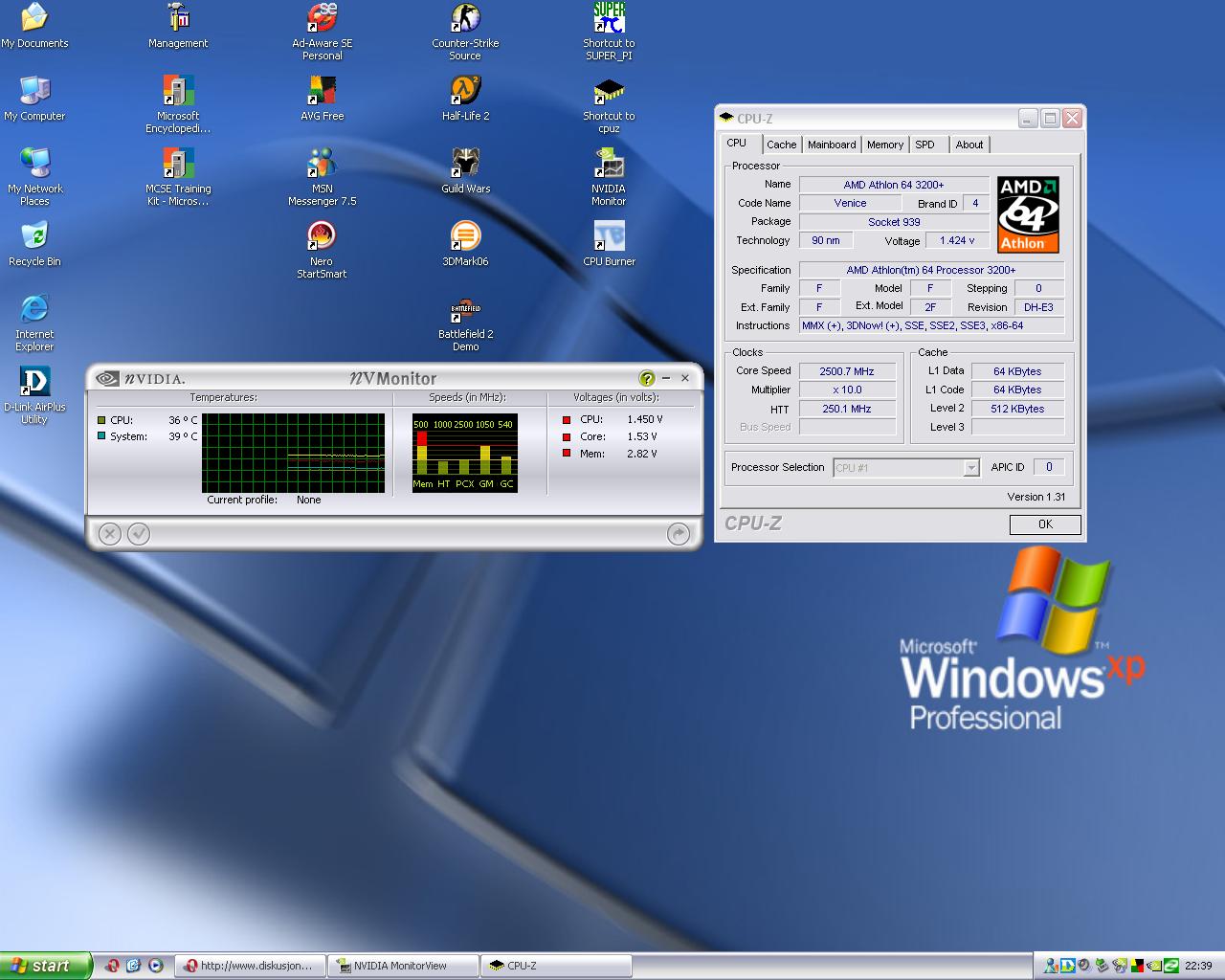1225x980 pixels.
Task: Select the My Computer desktop icon
Action: tap(34, 98)
